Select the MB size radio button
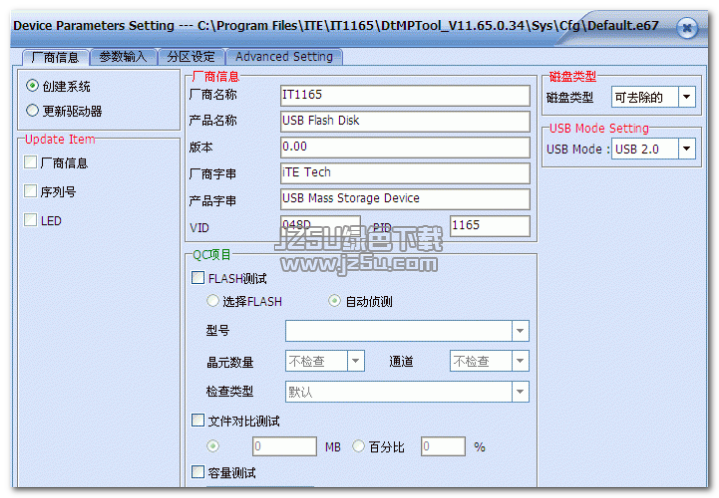719x498 pixels. point(213,446)
